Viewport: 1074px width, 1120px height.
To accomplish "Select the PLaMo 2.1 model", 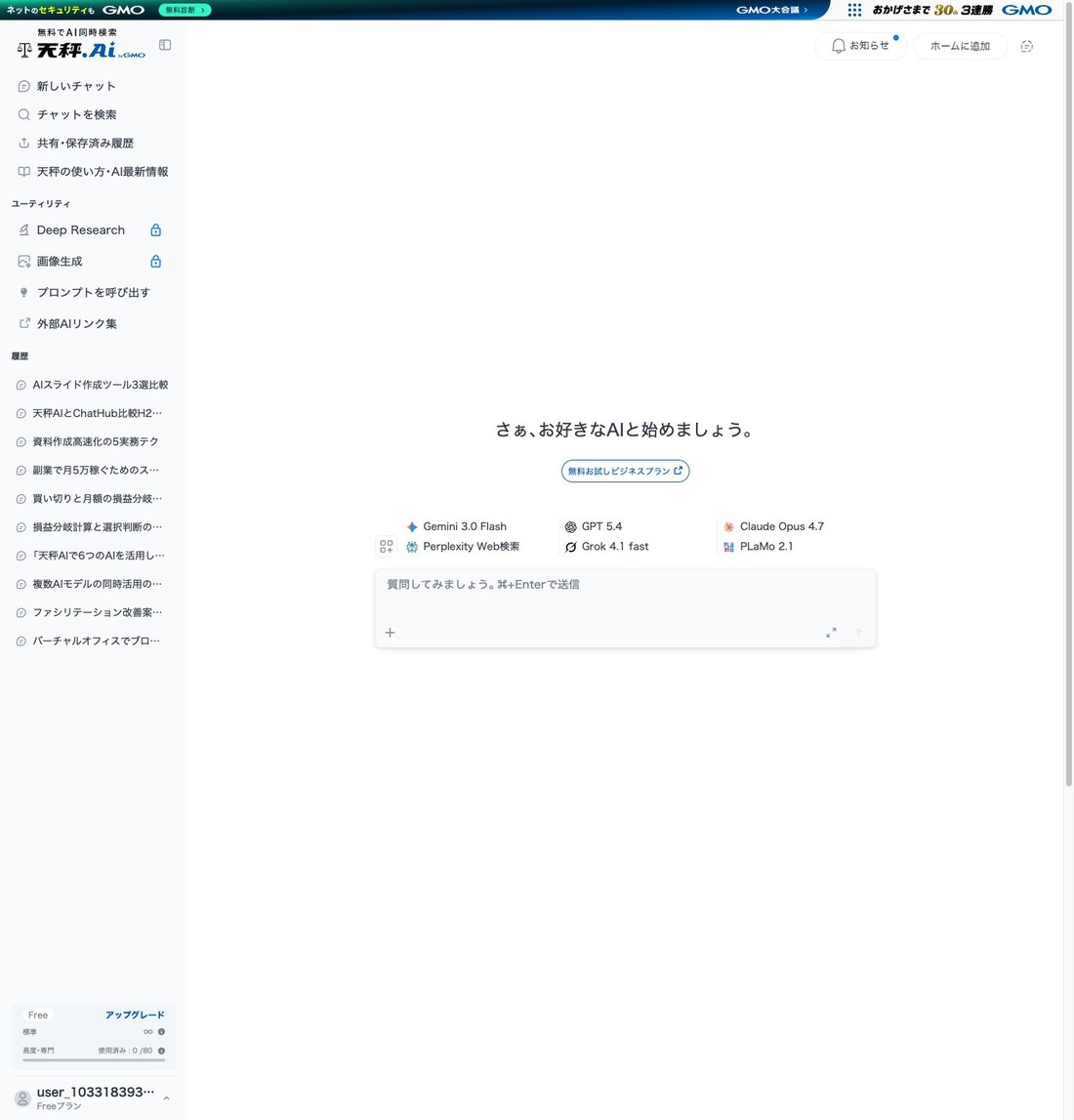I will [758, 547].
